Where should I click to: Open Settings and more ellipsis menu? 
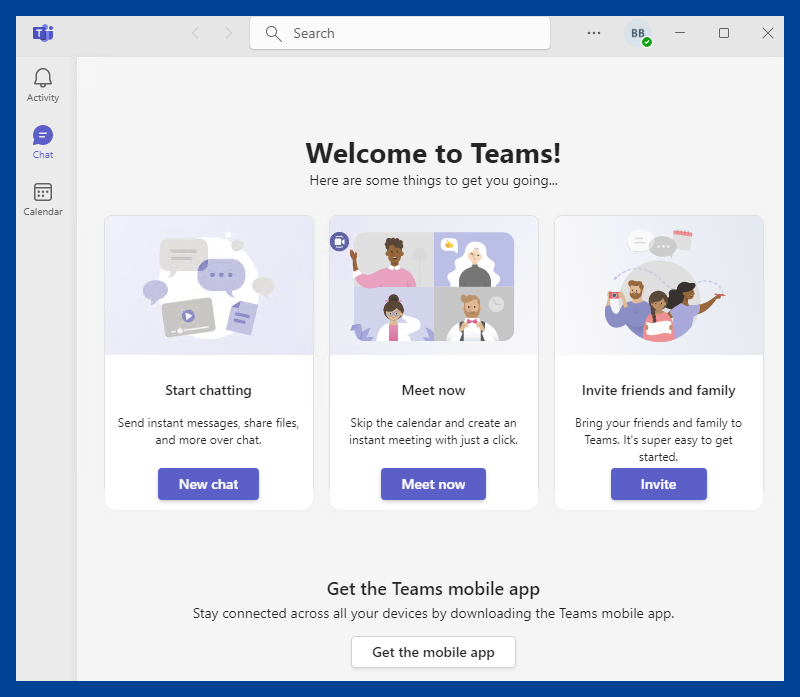(x=593, y=33)
